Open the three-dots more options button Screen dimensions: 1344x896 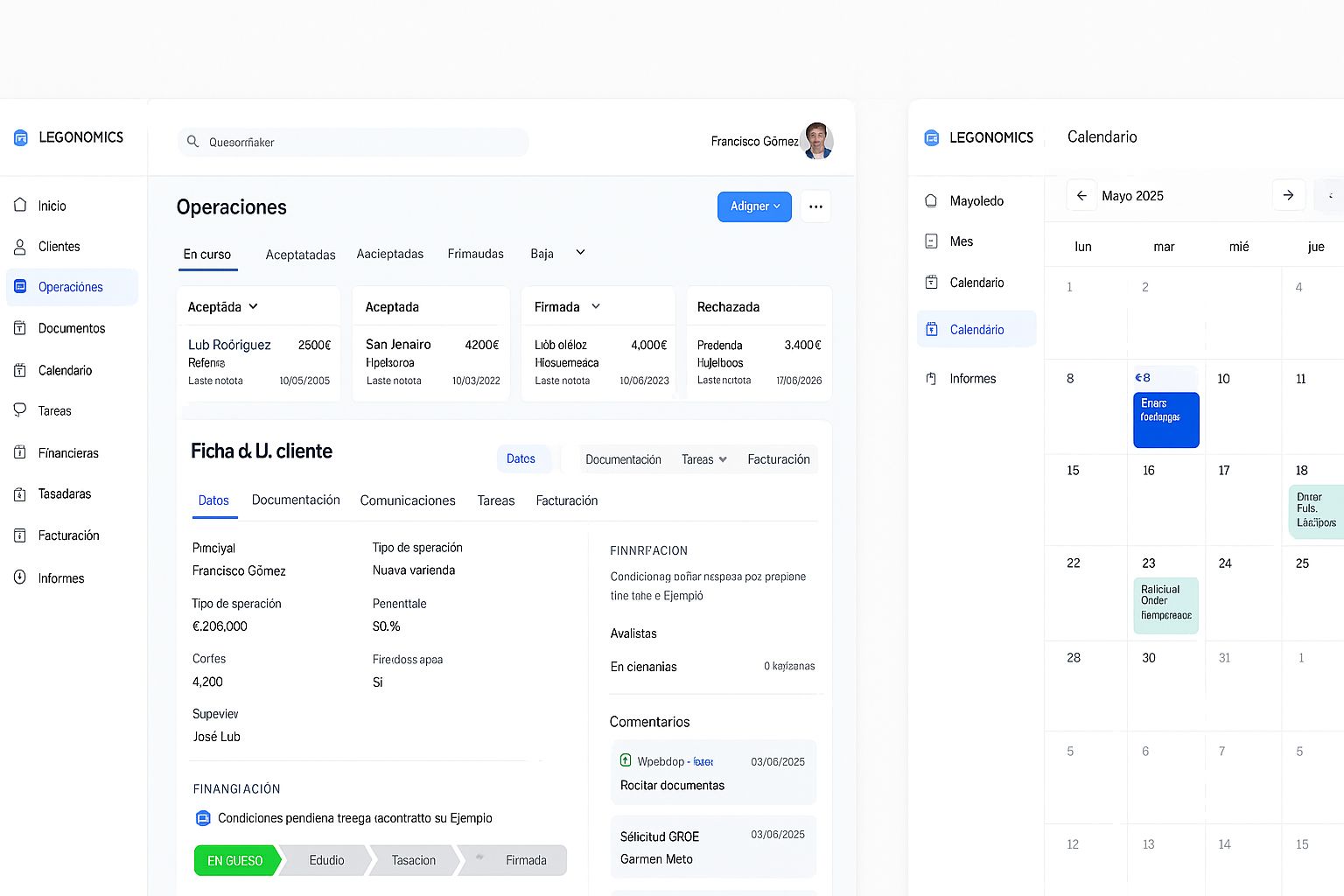[x=815, y=206]
